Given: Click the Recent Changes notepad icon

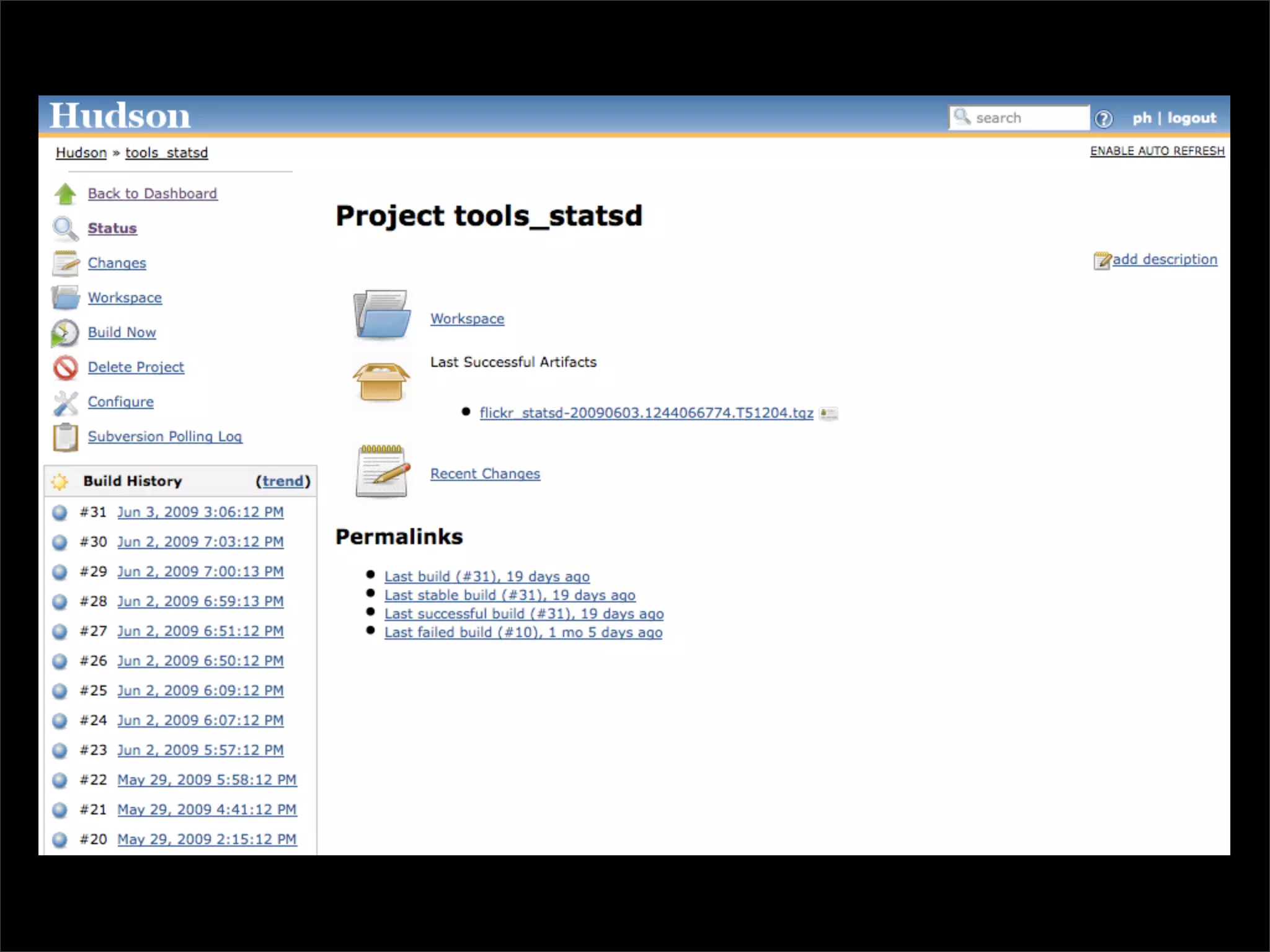Looking at the screenshot, I should [383, 472].
